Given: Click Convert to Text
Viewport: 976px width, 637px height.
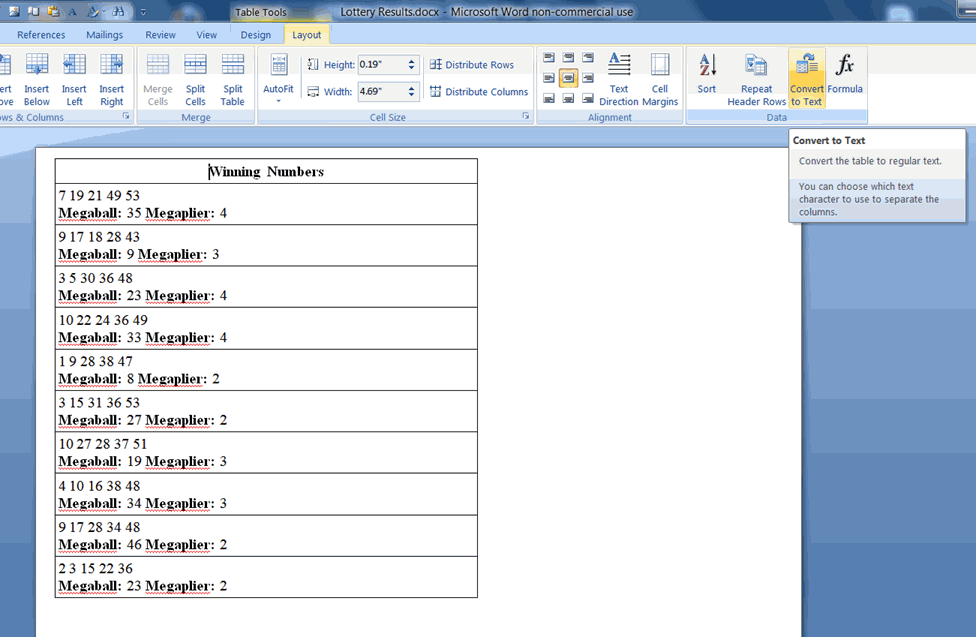Looking at the screenshot, I should click(x=807, y=80).
